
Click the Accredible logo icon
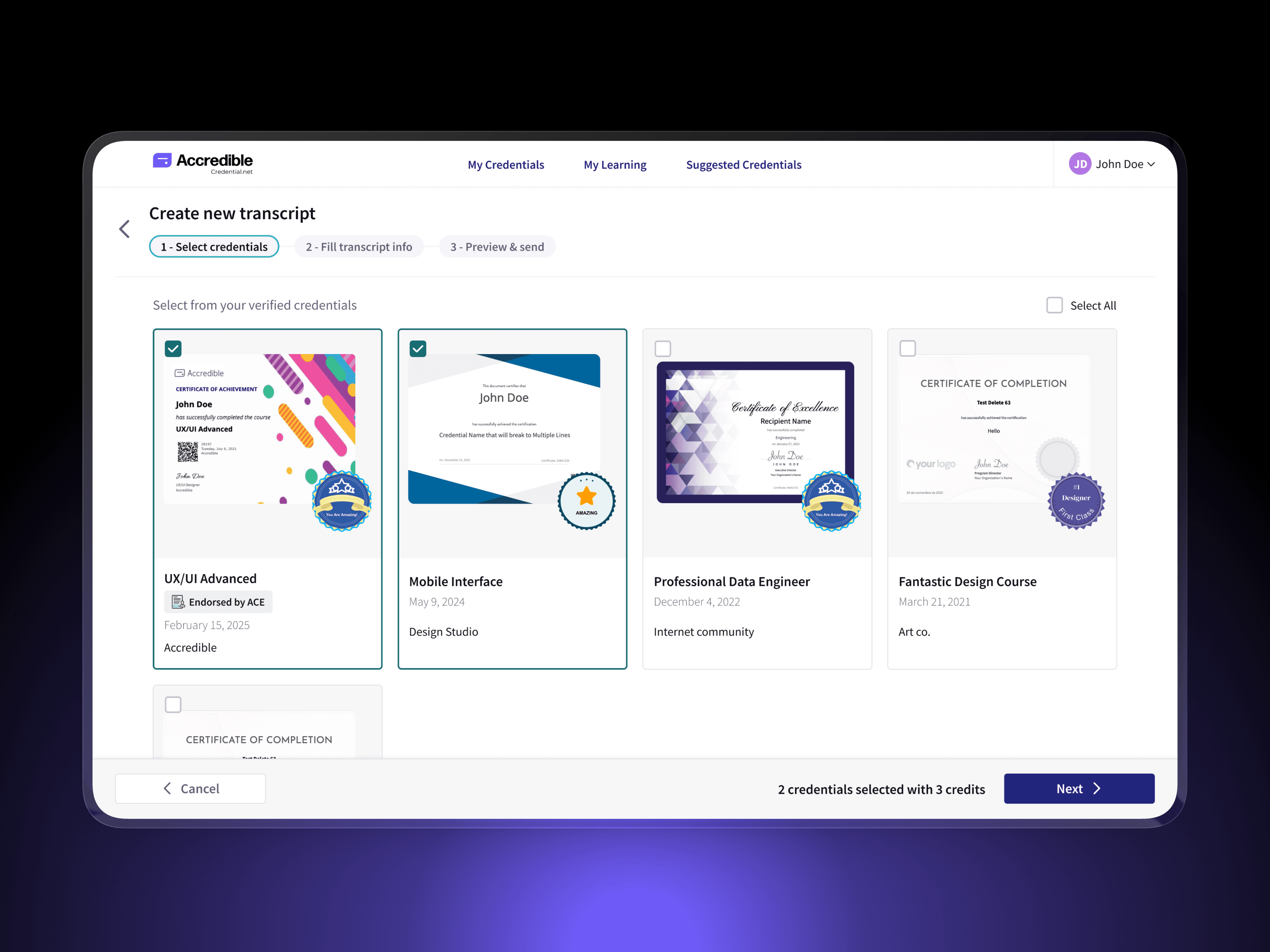pyautogui.click(x=162, y=161)
